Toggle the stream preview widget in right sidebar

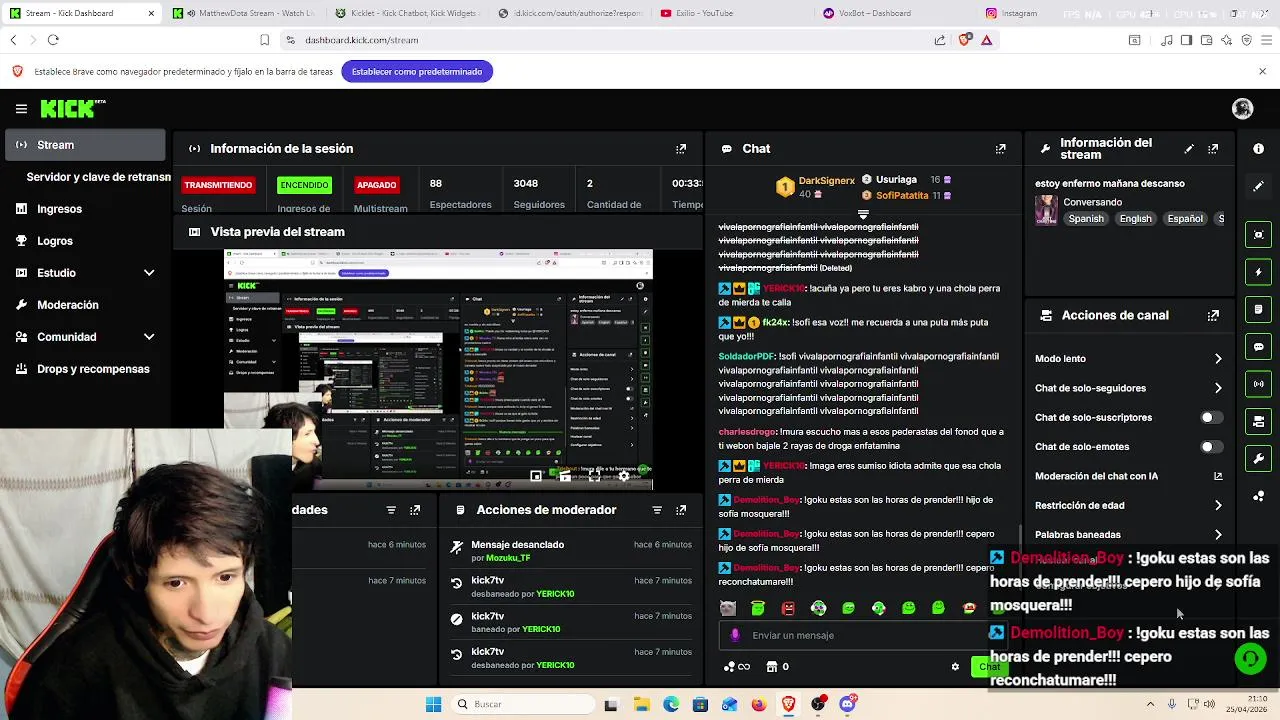pos(1259,235)
